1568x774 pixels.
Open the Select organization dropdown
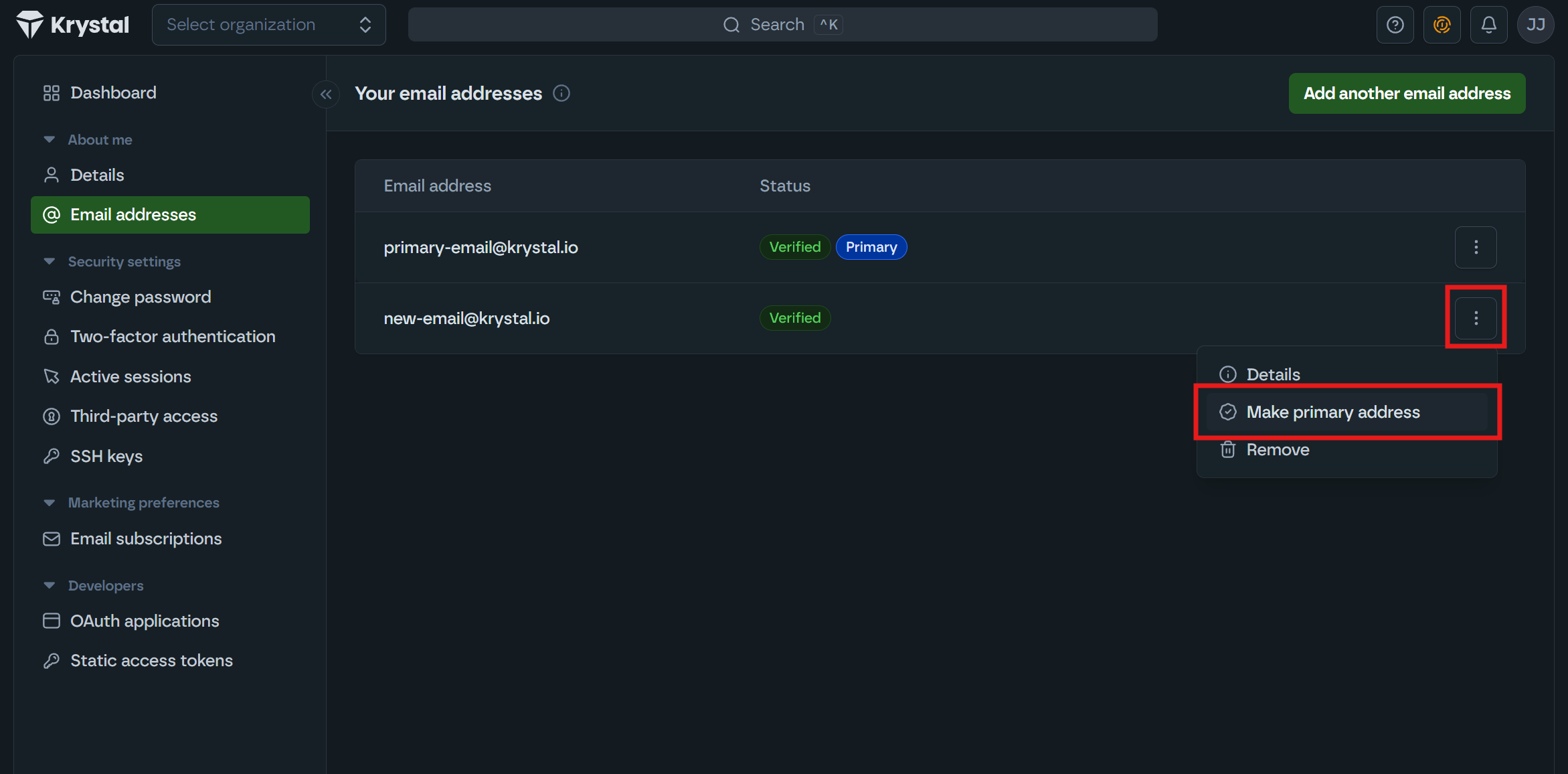(x=268, y=25)
